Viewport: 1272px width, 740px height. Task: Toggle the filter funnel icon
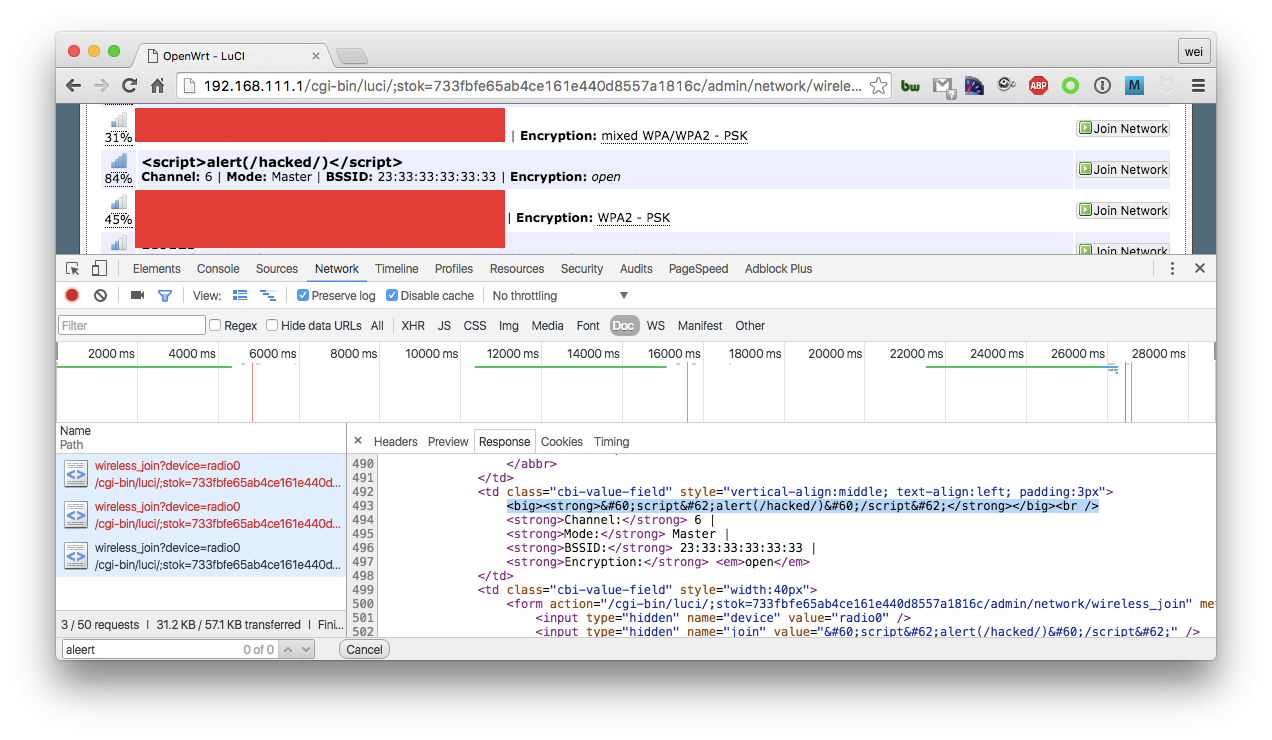point(165,296)
